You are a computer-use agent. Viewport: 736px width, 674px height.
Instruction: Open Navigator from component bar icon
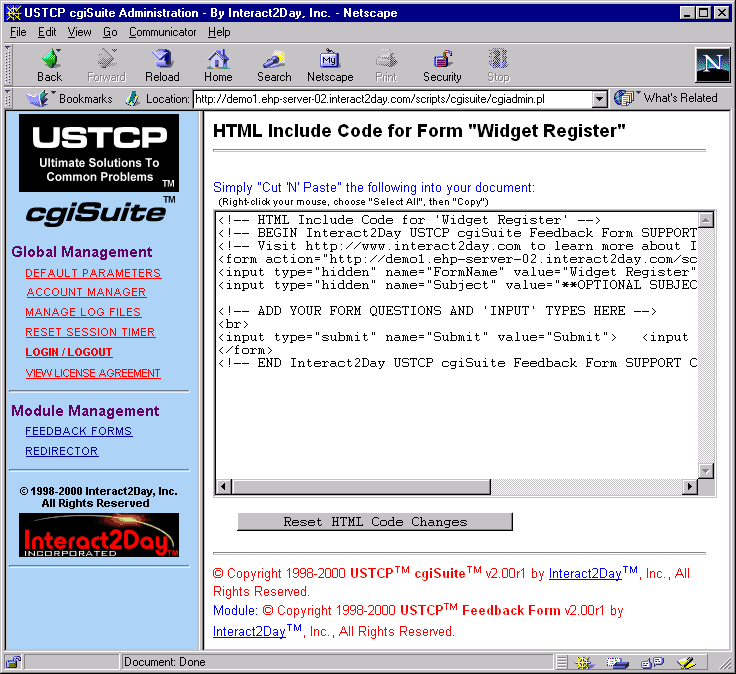point(584,662)
